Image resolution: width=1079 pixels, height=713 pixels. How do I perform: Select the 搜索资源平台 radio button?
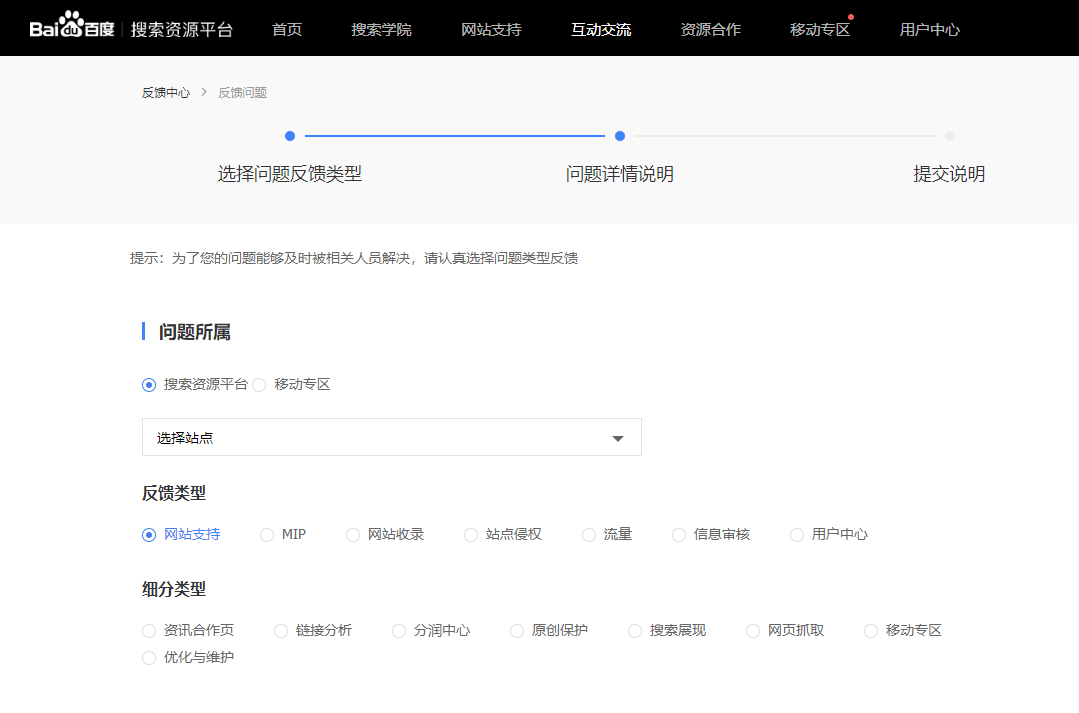pyautogui.click(x=149, y=385)
